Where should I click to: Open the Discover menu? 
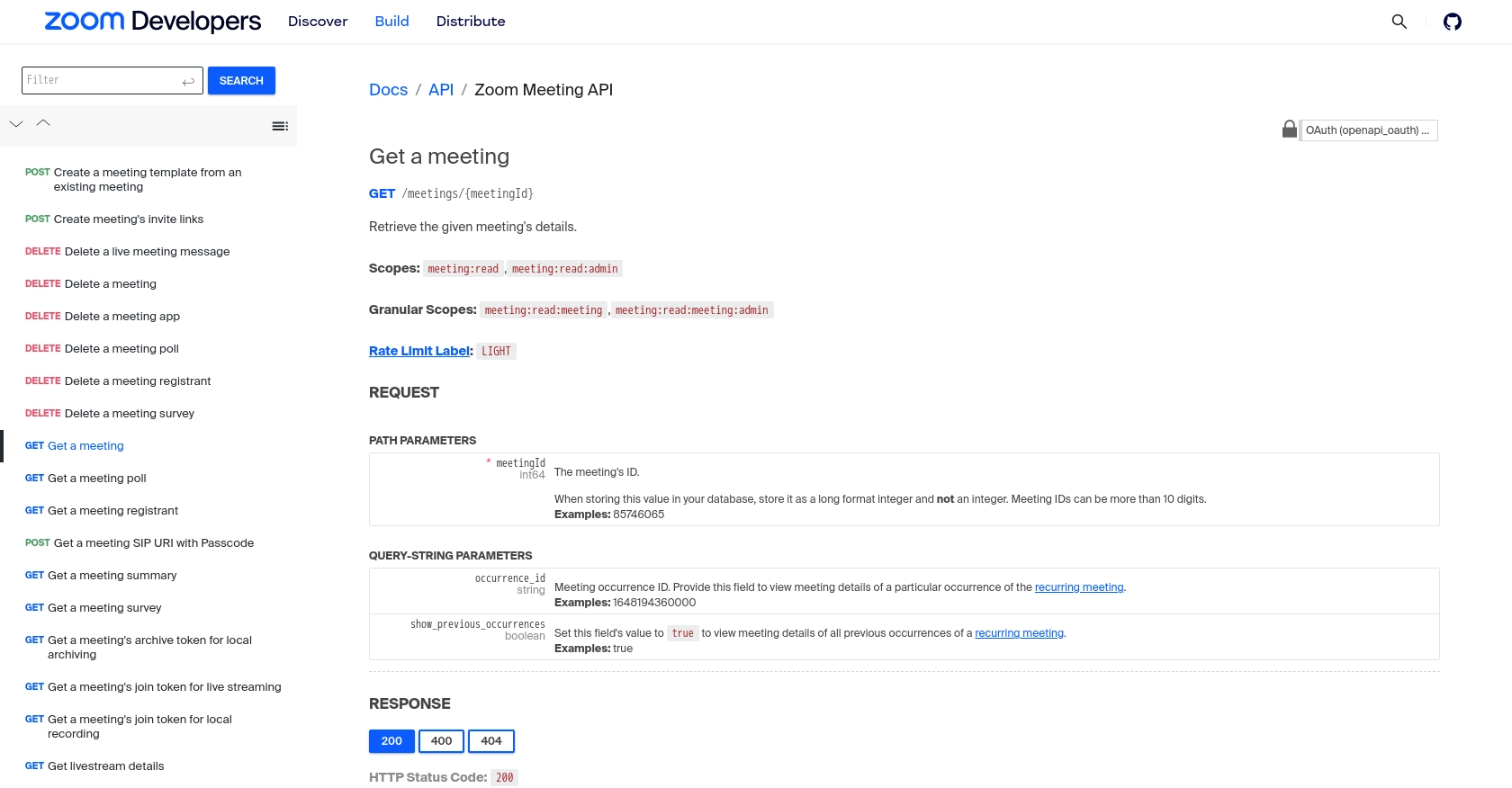pos(318,22)
